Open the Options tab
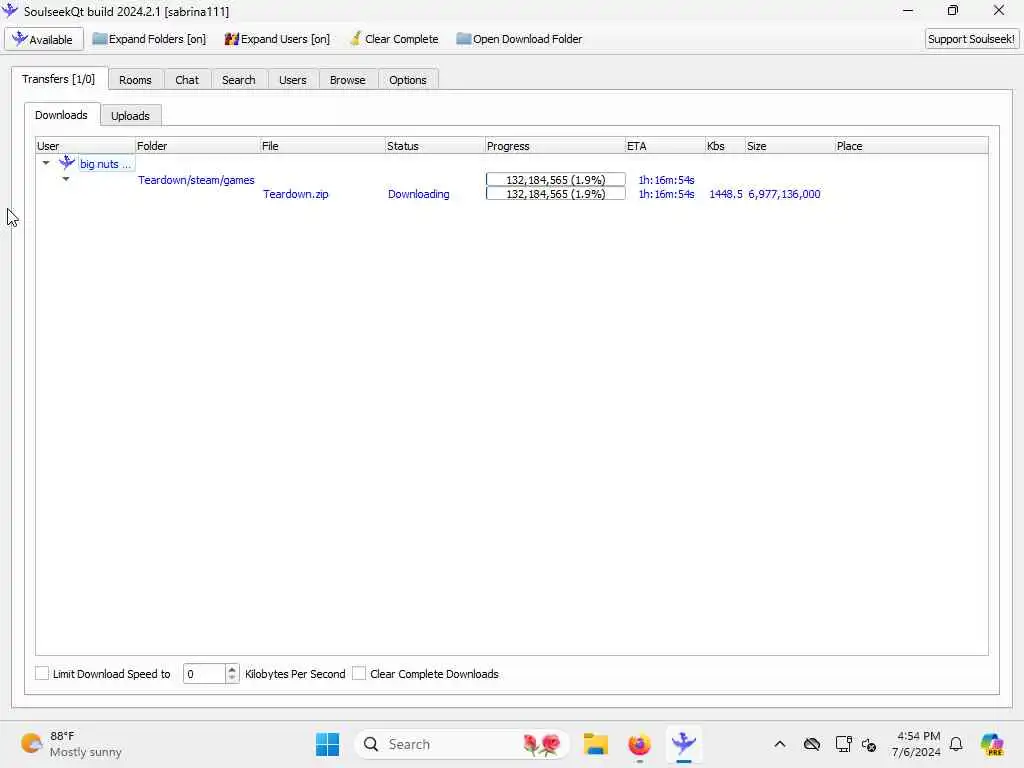1024x768 pixels. (x=408, y=80)
